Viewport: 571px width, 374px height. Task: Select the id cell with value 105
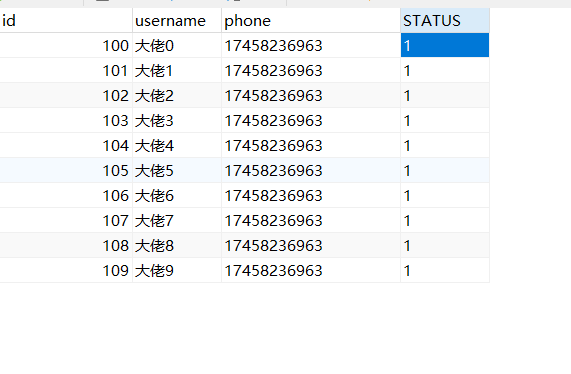[x=66, y=171]
